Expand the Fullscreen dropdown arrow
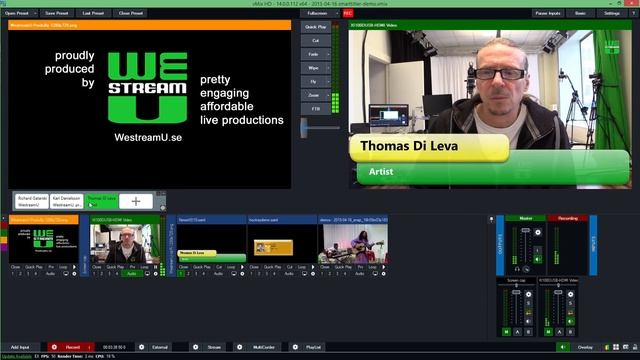 [337, 13]
